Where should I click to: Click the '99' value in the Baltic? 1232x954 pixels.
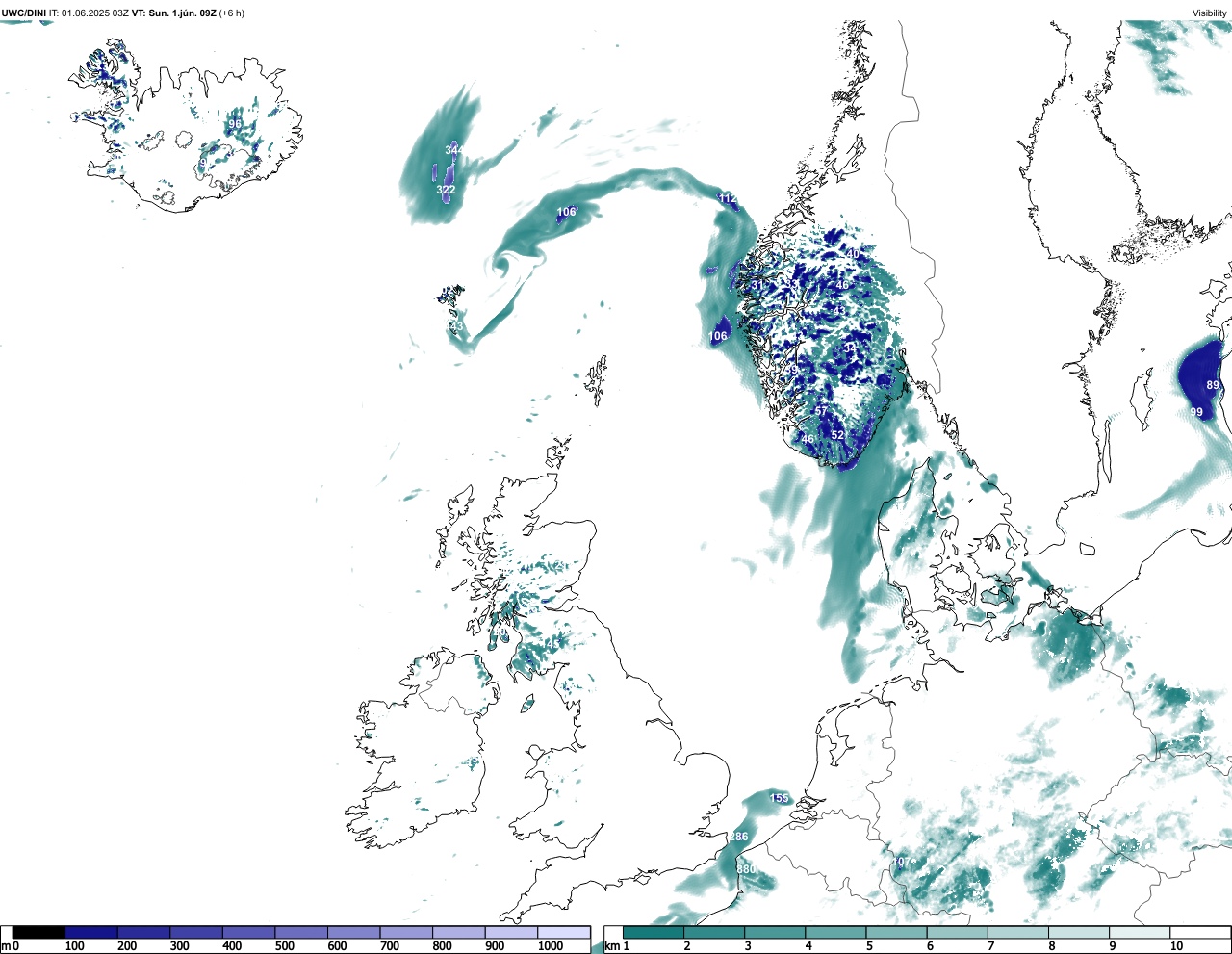tap(1196, 412)
